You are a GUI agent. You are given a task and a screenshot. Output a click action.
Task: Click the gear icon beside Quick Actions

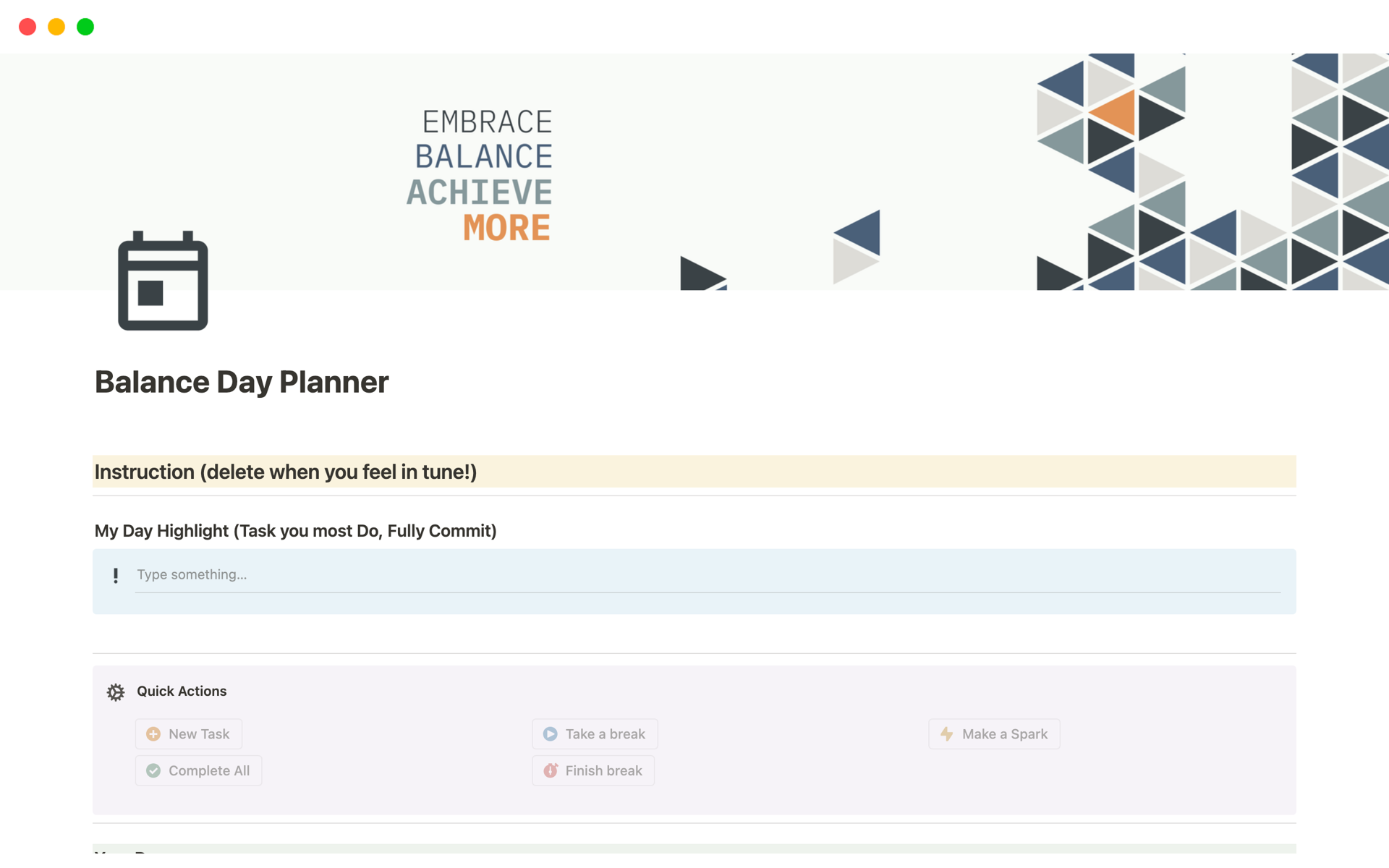click(115, 692)
